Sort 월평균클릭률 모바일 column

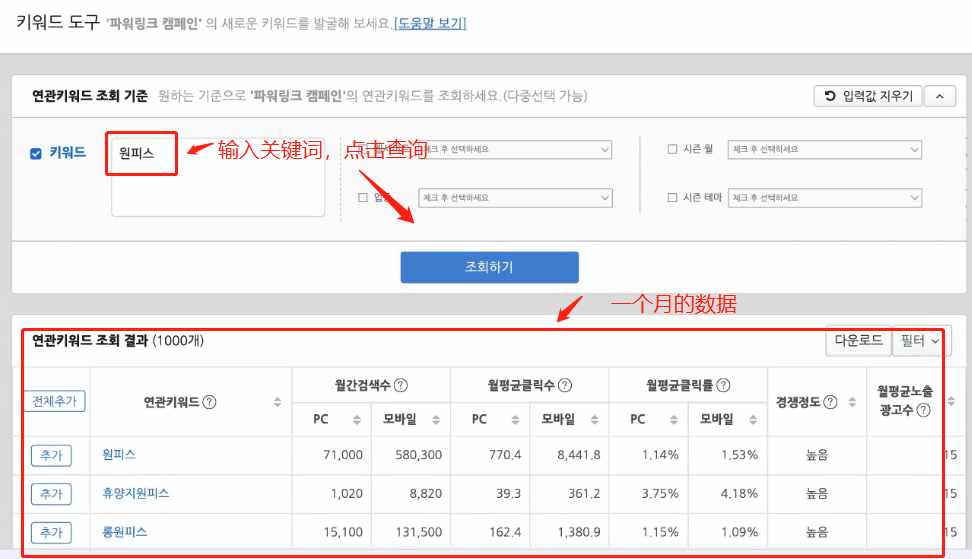click(x=753, y=420)
